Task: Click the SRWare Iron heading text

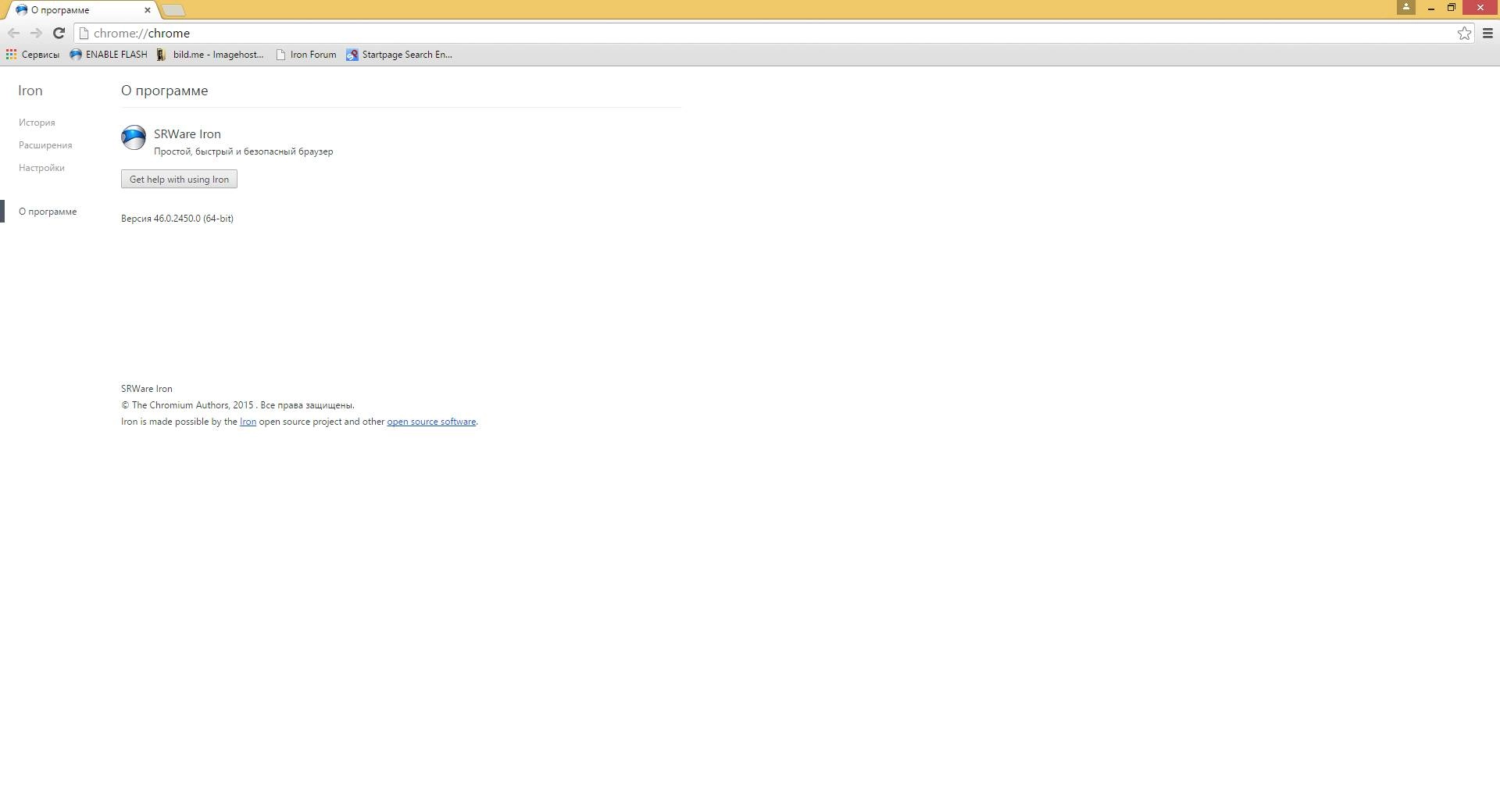Action: pos(187,134)
